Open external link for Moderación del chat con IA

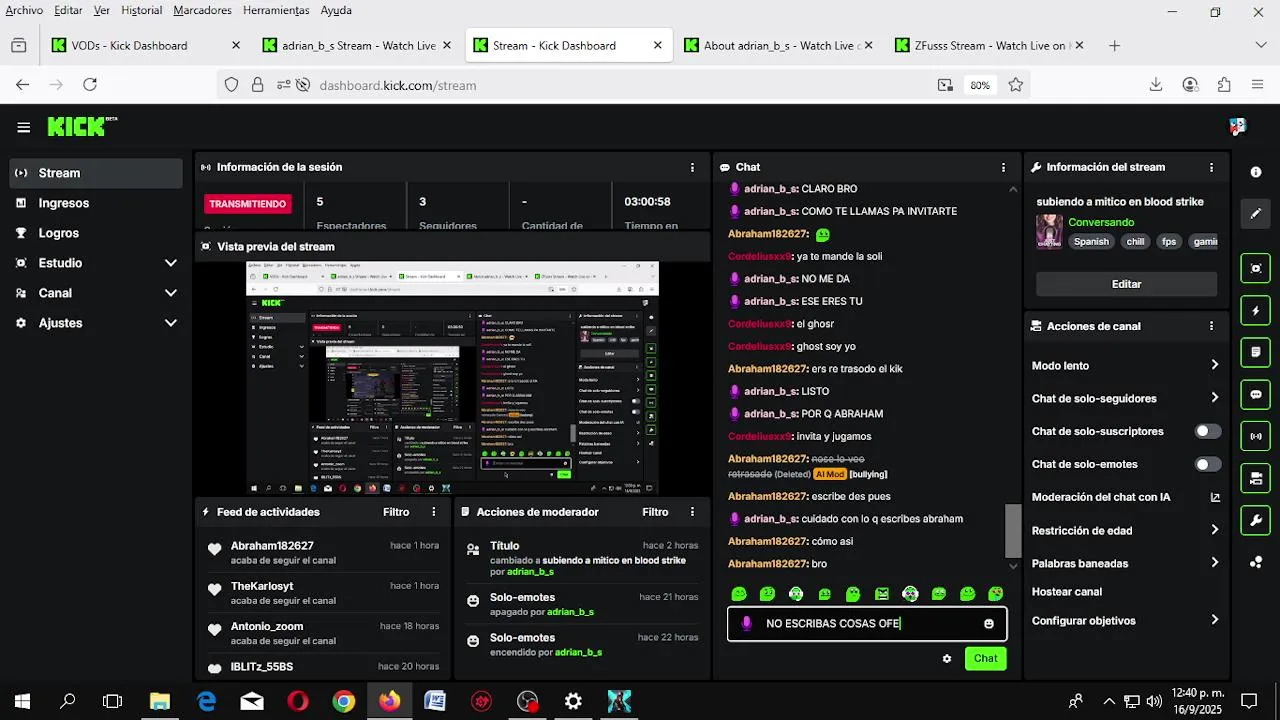[1215, 497]
